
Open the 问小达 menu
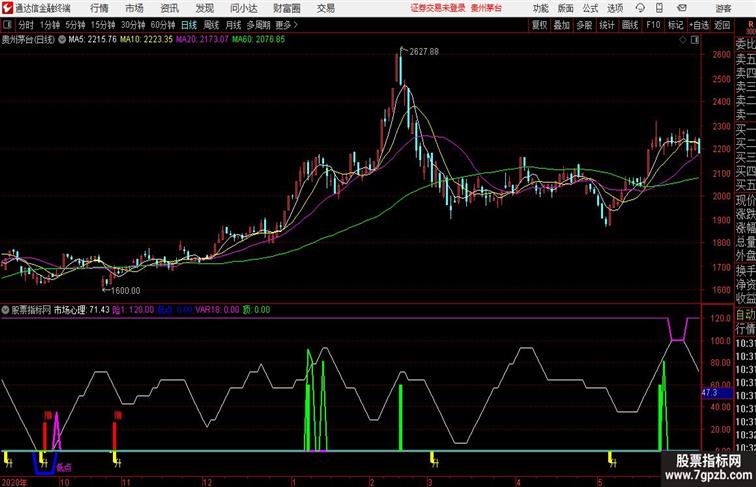(243, 8)
